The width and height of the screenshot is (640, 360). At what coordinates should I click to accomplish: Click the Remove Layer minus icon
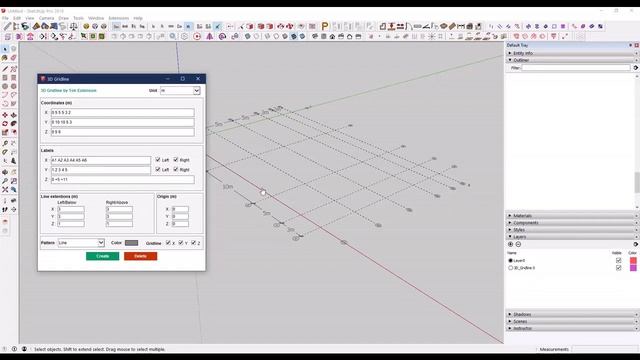[x=518, y=244]
